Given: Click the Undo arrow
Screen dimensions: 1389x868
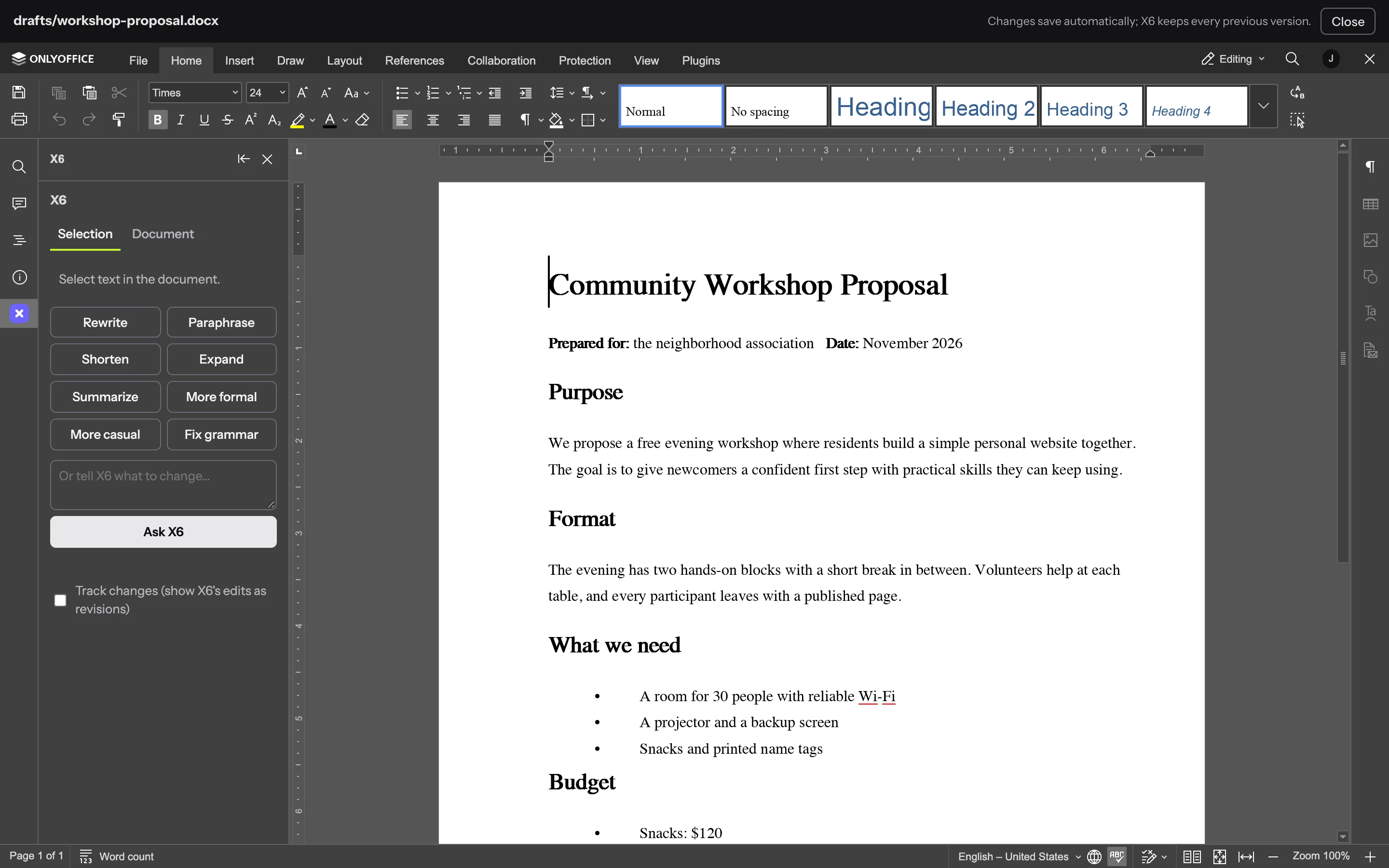Looking at the screenshot, I should coord(59,120).
